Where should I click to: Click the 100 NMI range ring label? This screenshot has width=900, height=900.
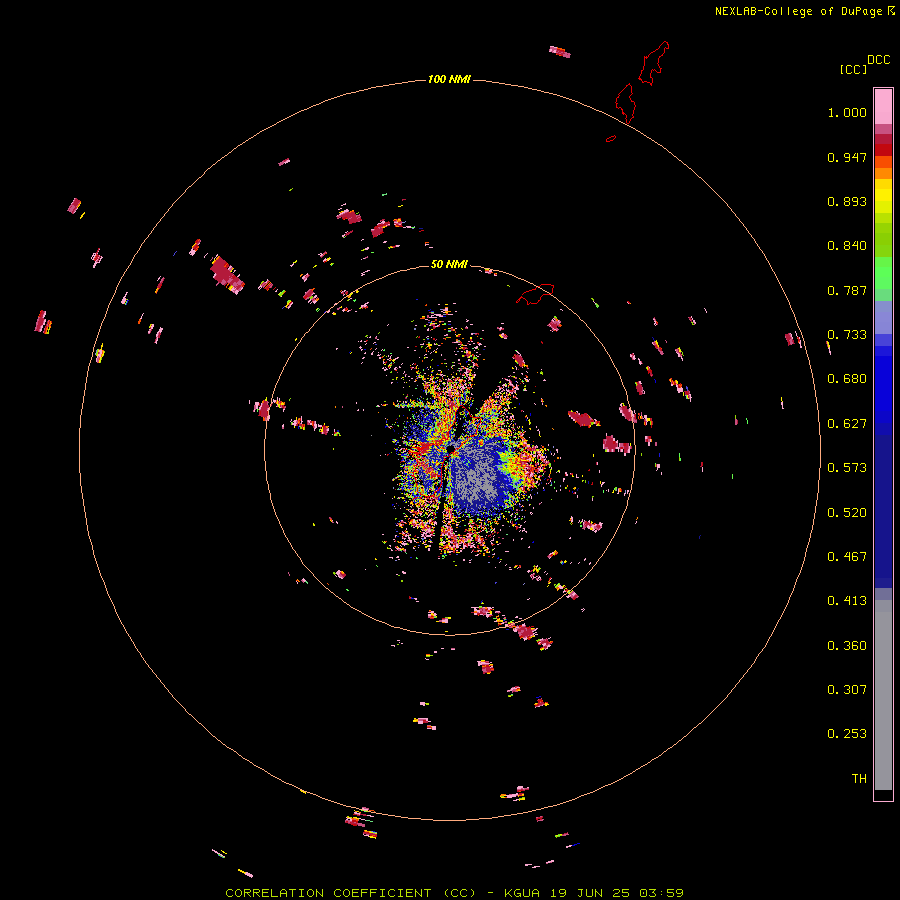(449, 79)
